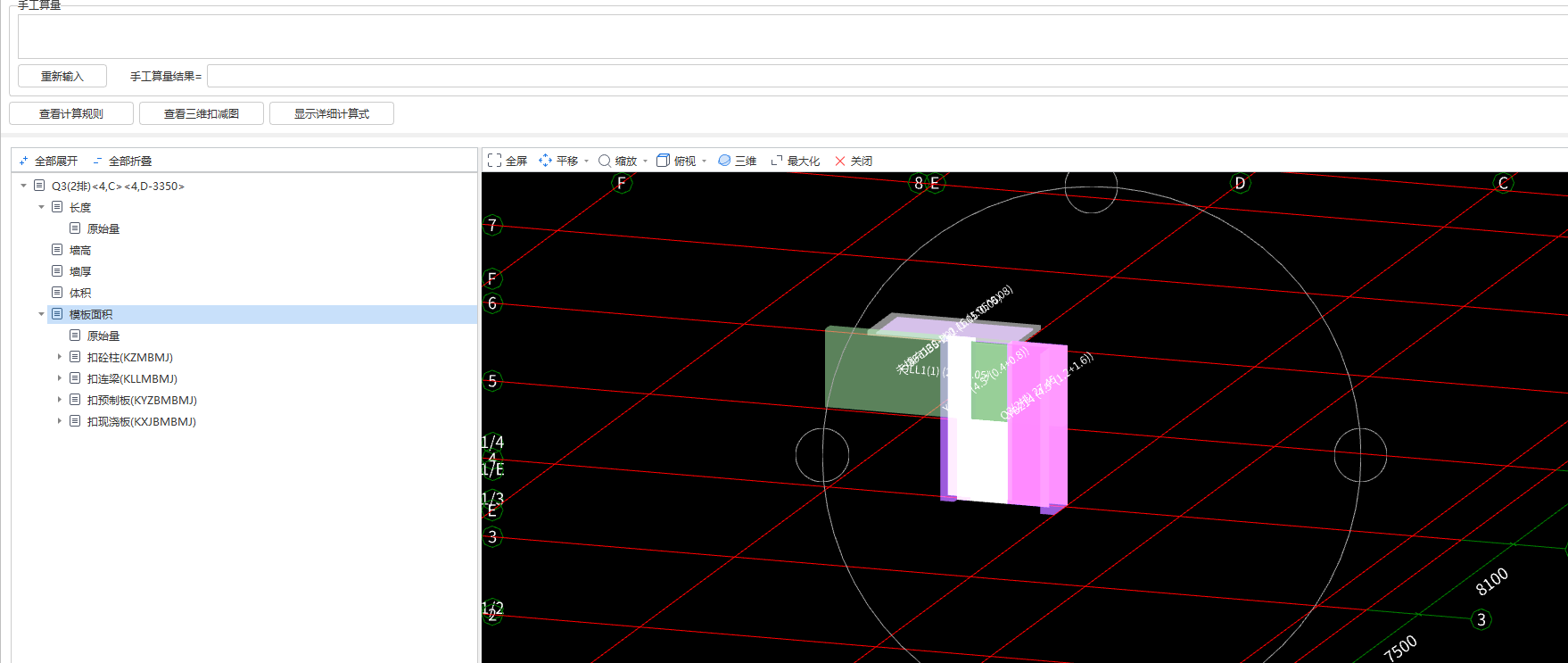Click the page icon beside 扣现浇板(KXJBMBMJ)
The width and height of the screenshot is (1568, 663).
75,421
